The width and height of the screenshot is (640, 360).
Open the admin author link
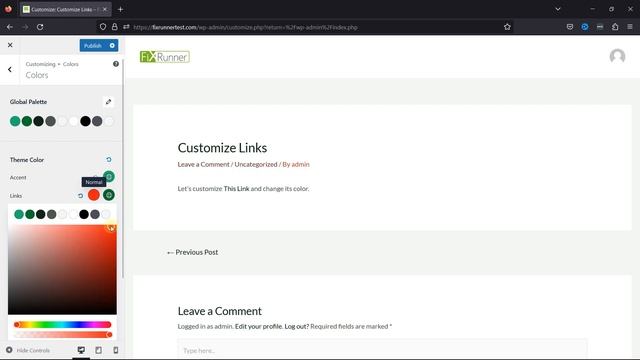click(300, 164)
